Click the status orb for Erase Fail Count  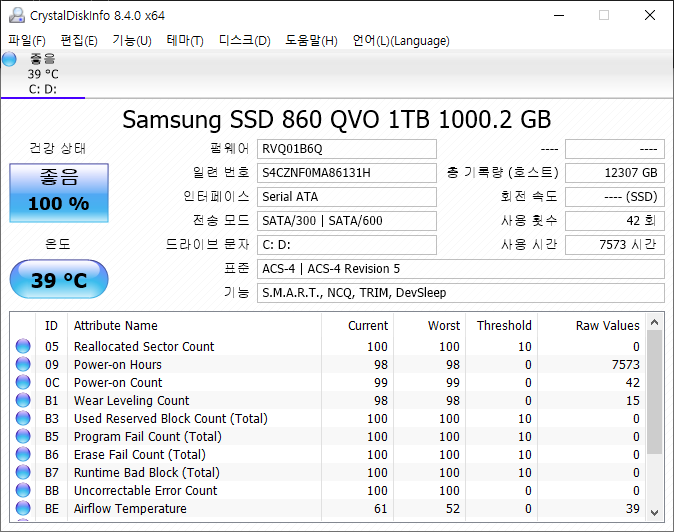click(23, 455)
